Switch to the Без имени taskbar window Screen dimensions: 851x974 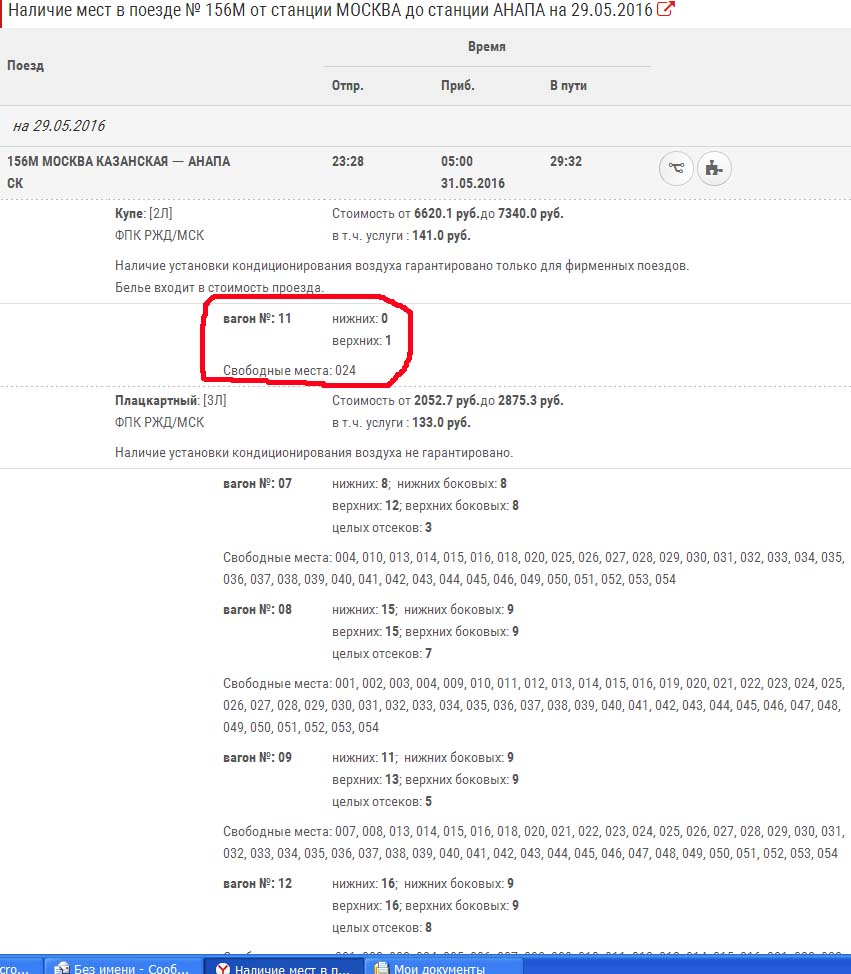pyautogui.click(x=122, y=968)
